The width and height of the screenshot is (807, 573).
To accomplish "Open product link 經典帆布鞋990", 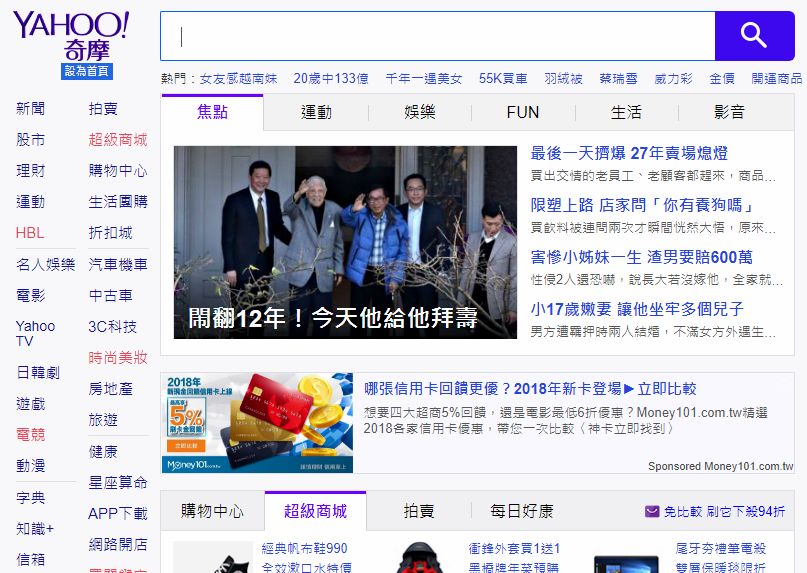I will pyautogui.click(x=305, y=549).
